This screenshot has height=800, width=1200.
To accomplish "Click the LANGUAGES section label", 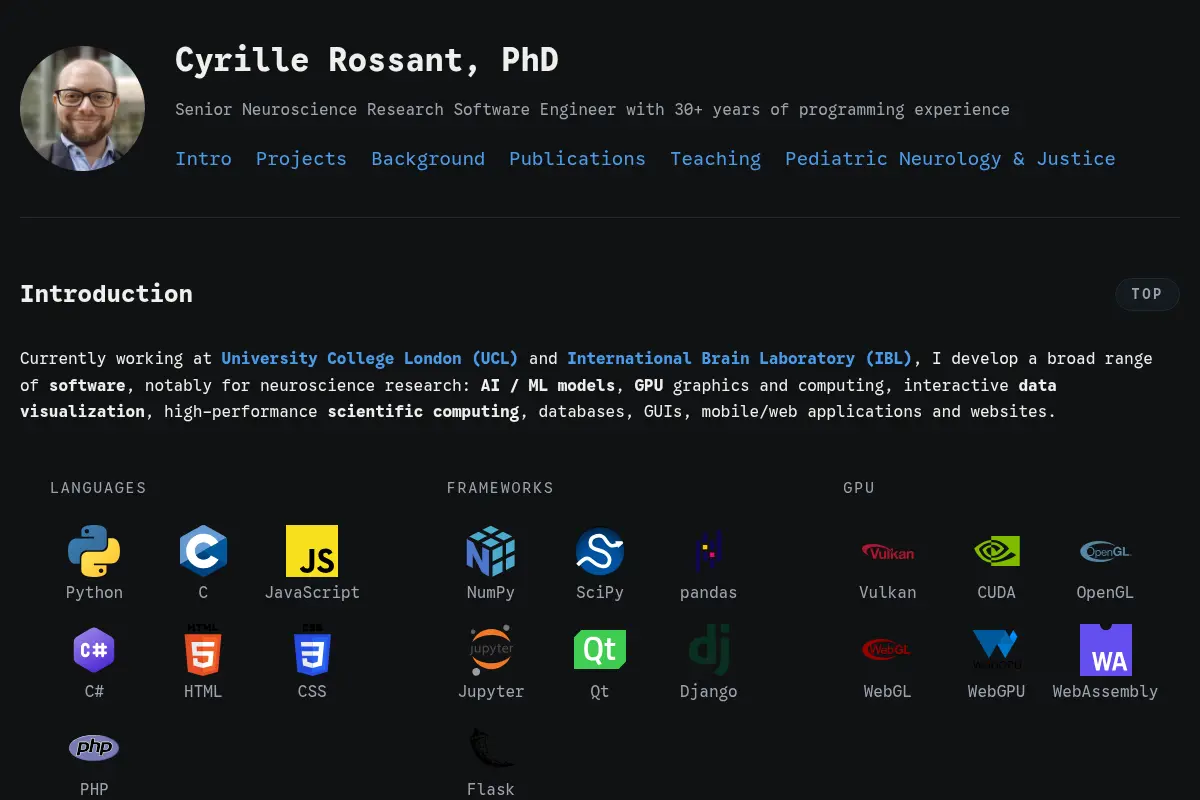I will [98, 488].
